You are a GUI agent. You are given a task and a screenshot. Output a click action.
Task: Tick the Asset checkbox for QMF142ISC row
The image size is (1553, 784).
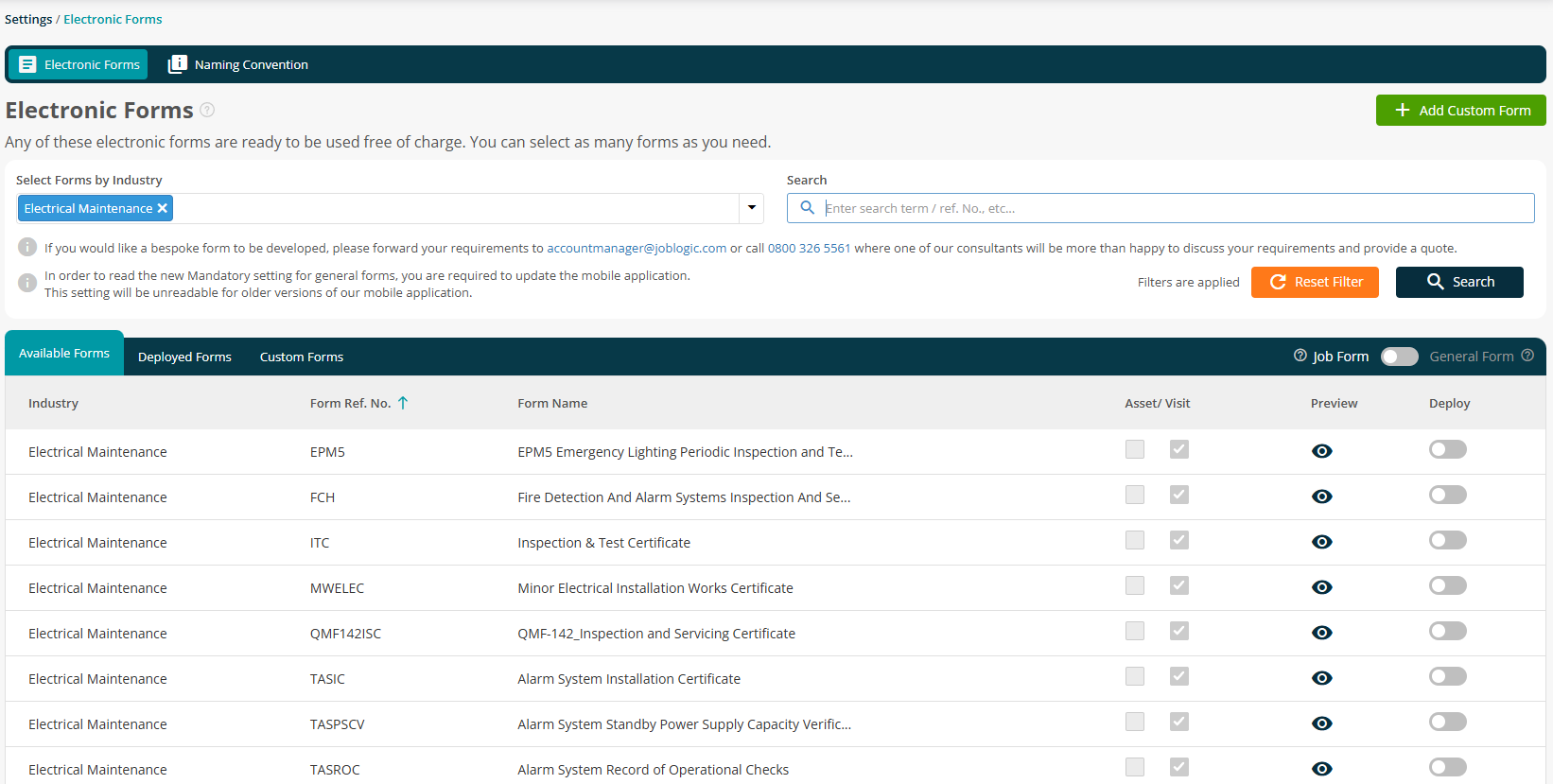pyautogui.click(x=1135, y=631)
